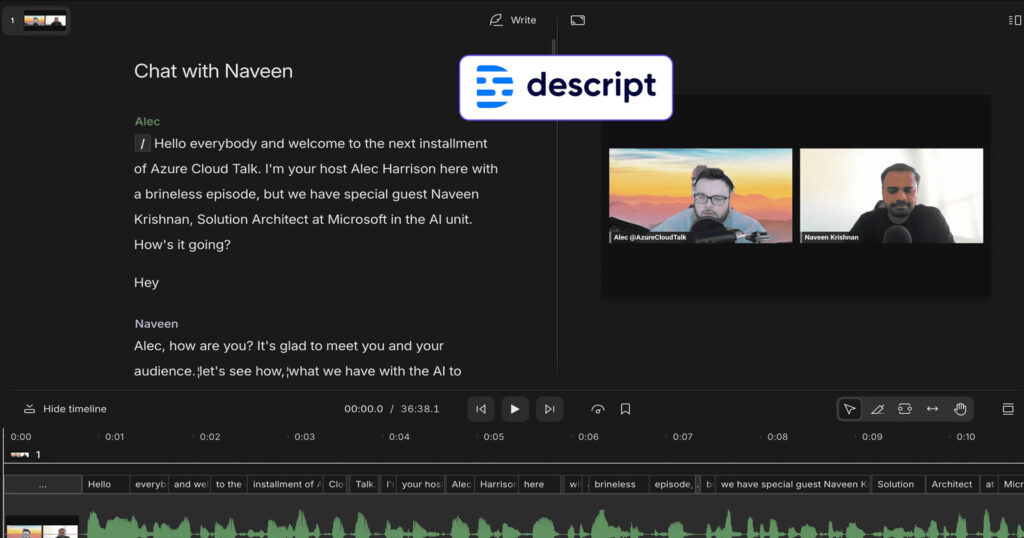Hide the timeline
The width and height of the screenshot is (1024, 538).
coord(65,409)
